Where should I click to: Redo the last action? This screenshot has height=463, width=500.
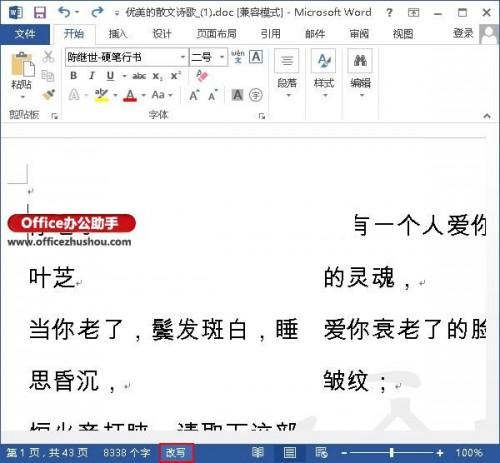[97, 12]
